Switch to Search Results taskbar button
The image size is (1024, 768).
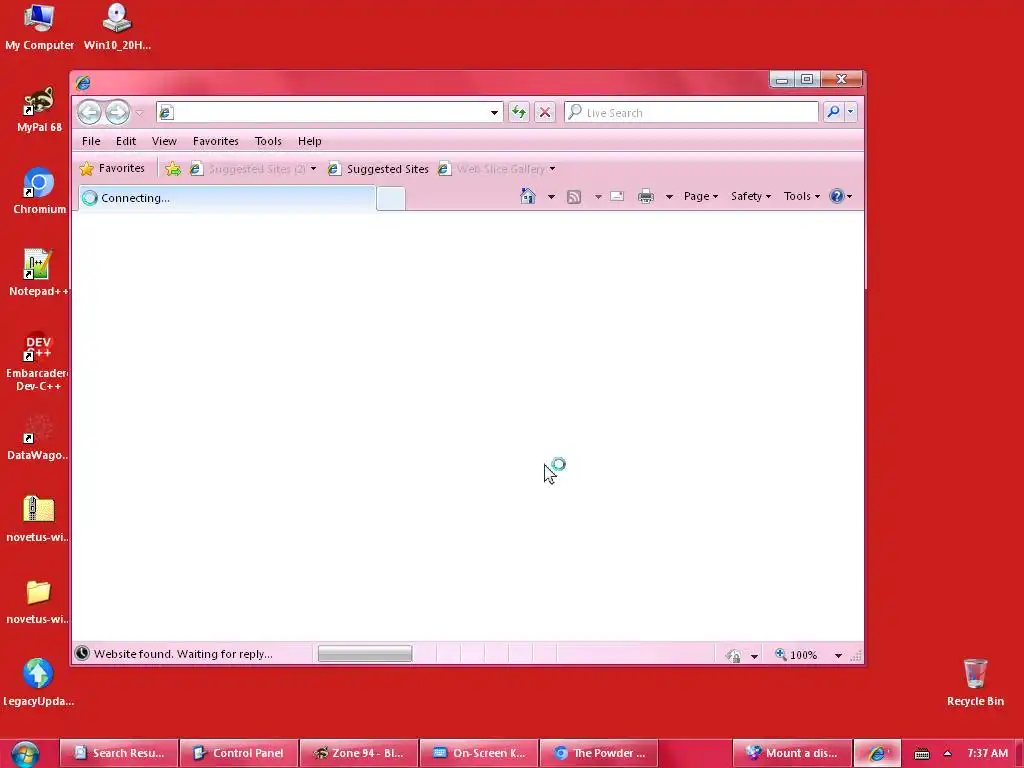click(119, 753)
